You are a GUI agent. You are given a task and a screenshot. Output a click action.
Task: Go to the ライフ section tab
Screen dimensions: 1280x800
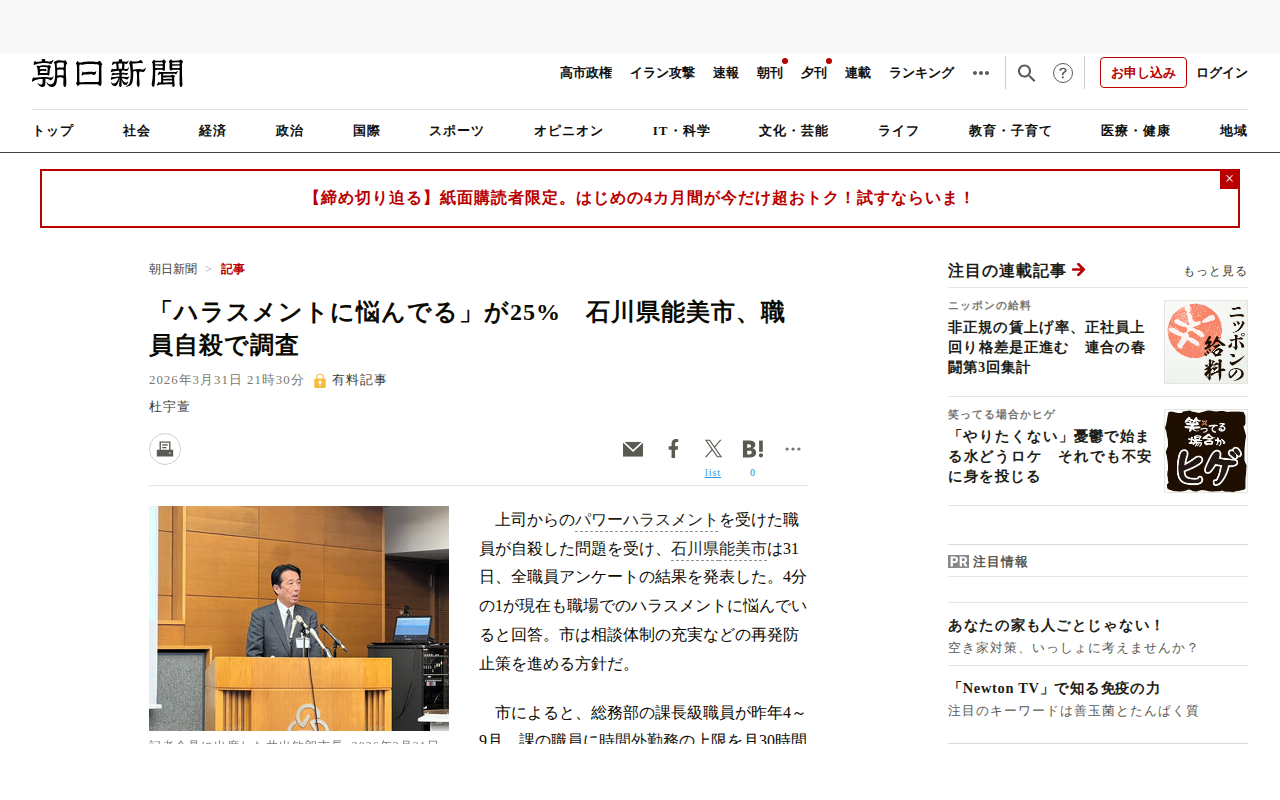pyautogui.click(x=899, y=131)
